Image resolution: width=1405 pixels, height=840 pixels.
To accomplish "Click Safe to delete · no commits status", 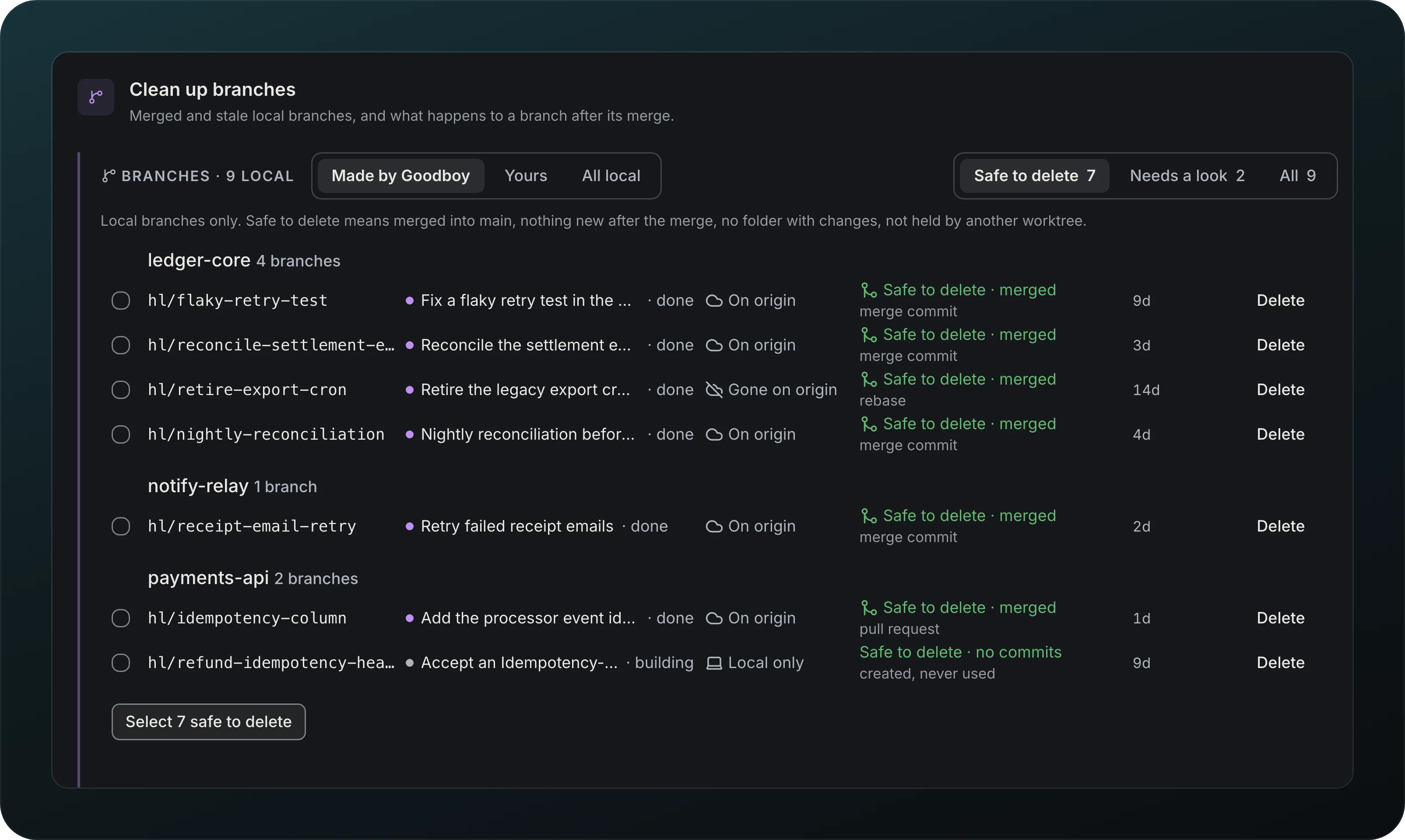I will [x=960, y=653].
